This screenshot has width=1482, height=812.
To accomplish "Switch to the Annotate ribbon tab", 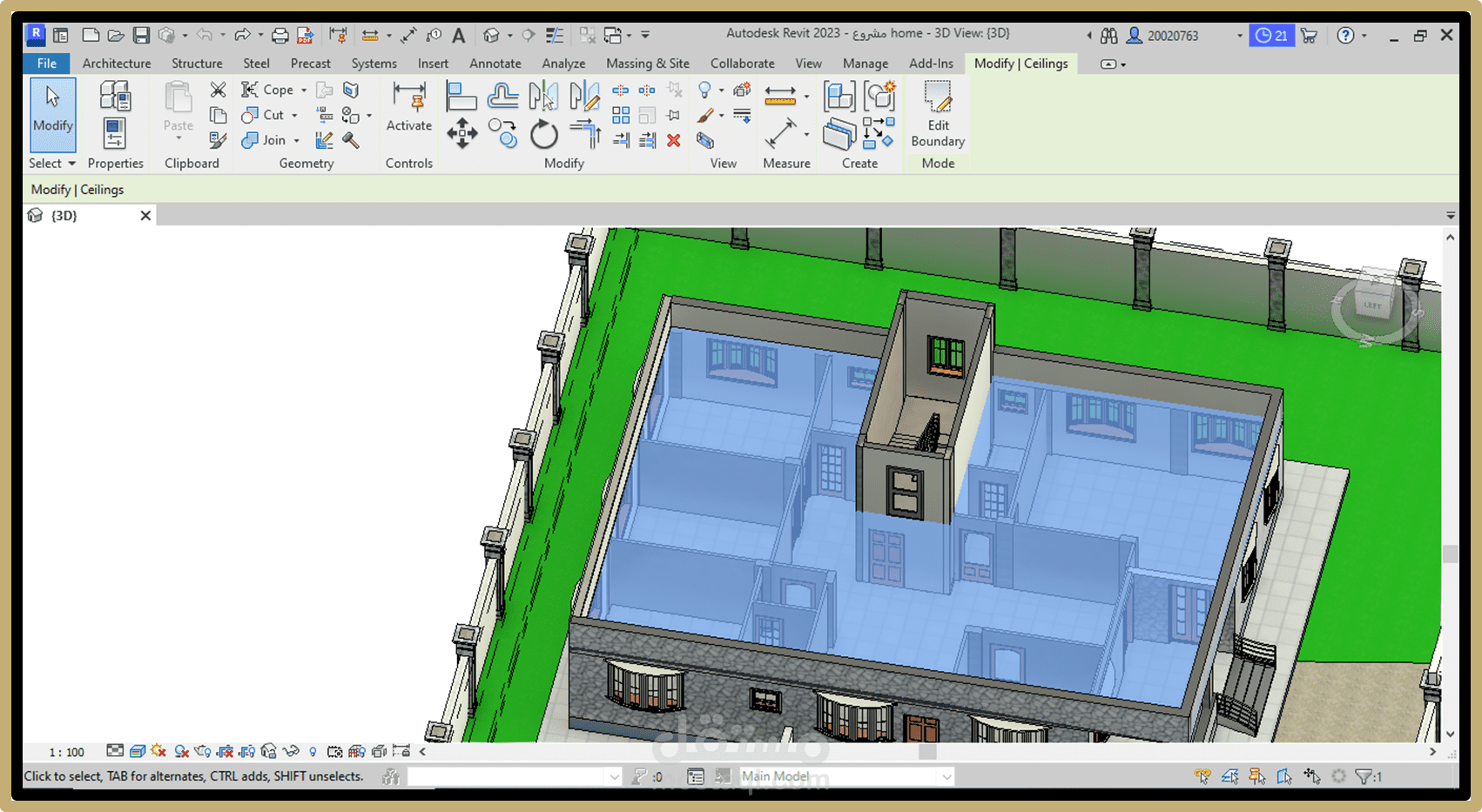I will [495, 64].
